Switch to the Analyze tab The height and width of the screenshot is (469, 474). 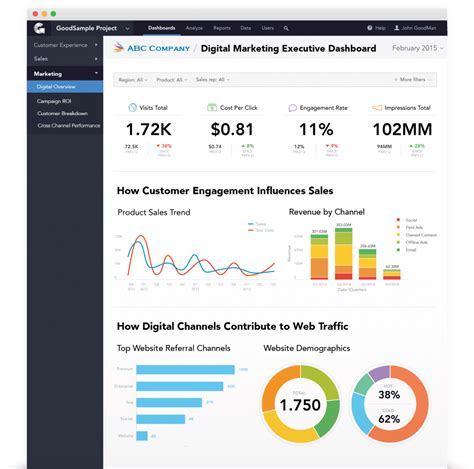pos(194,28)
